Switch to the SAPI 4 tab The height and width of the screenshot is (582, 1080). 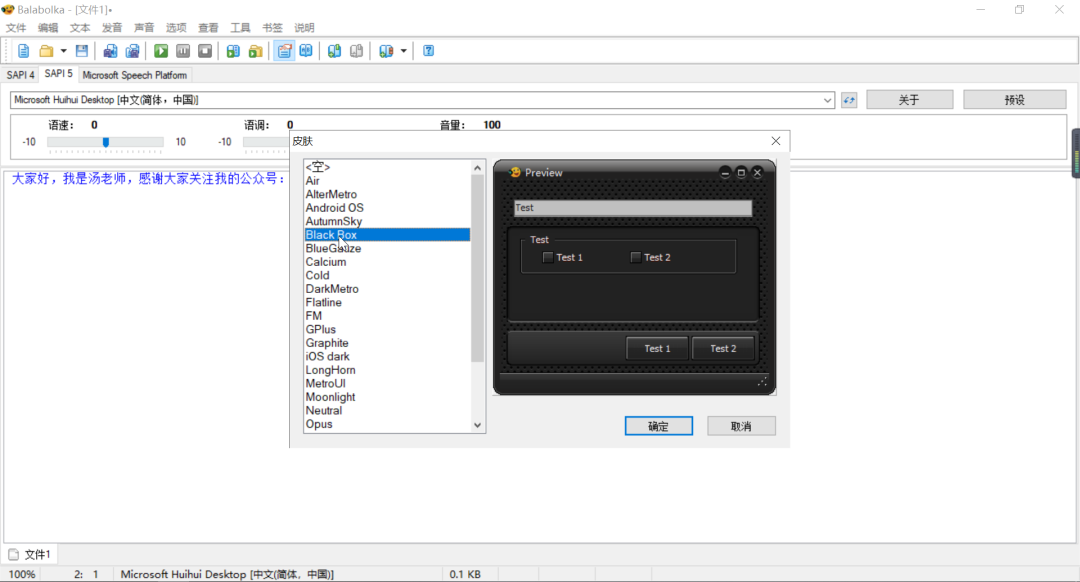(20, 75)
